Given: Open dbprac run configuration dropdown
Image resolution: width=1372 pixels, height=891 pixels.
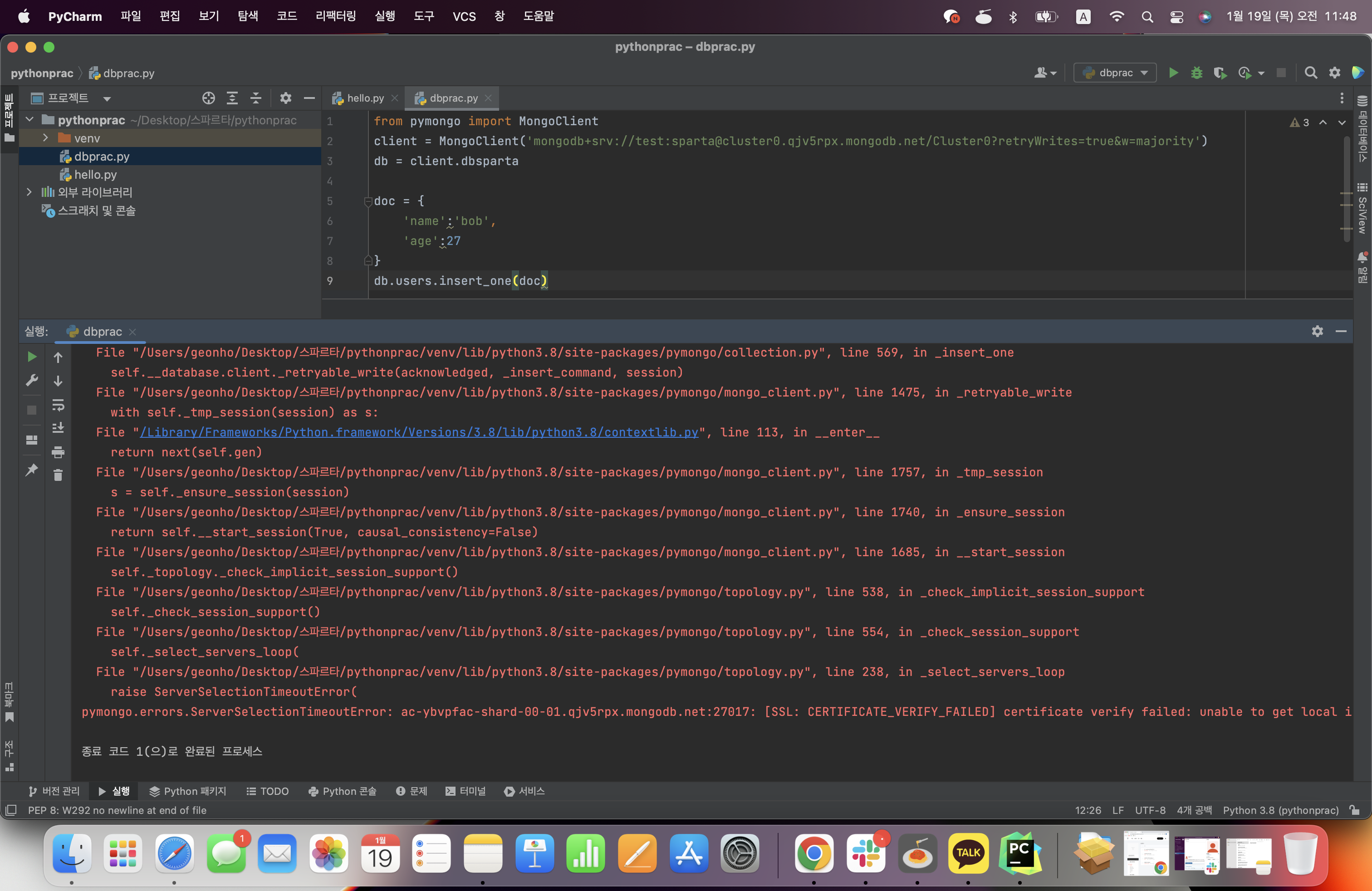Looking at the screenshot, I should [1115, 73].
